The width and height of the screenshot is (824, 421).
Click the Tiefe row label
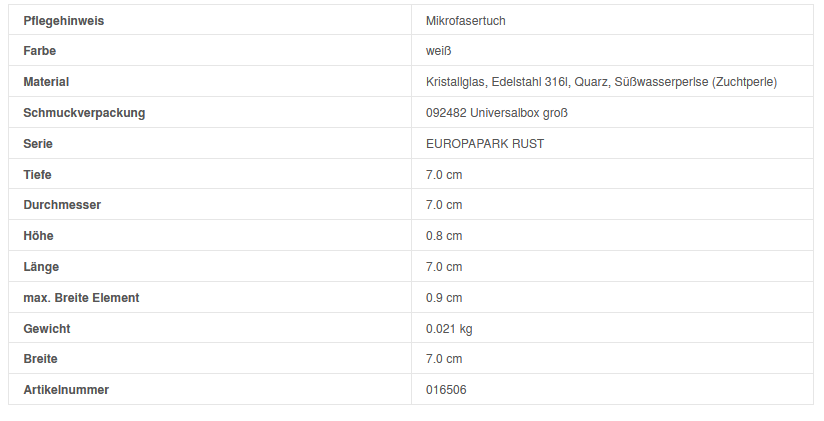coord(38,175)
